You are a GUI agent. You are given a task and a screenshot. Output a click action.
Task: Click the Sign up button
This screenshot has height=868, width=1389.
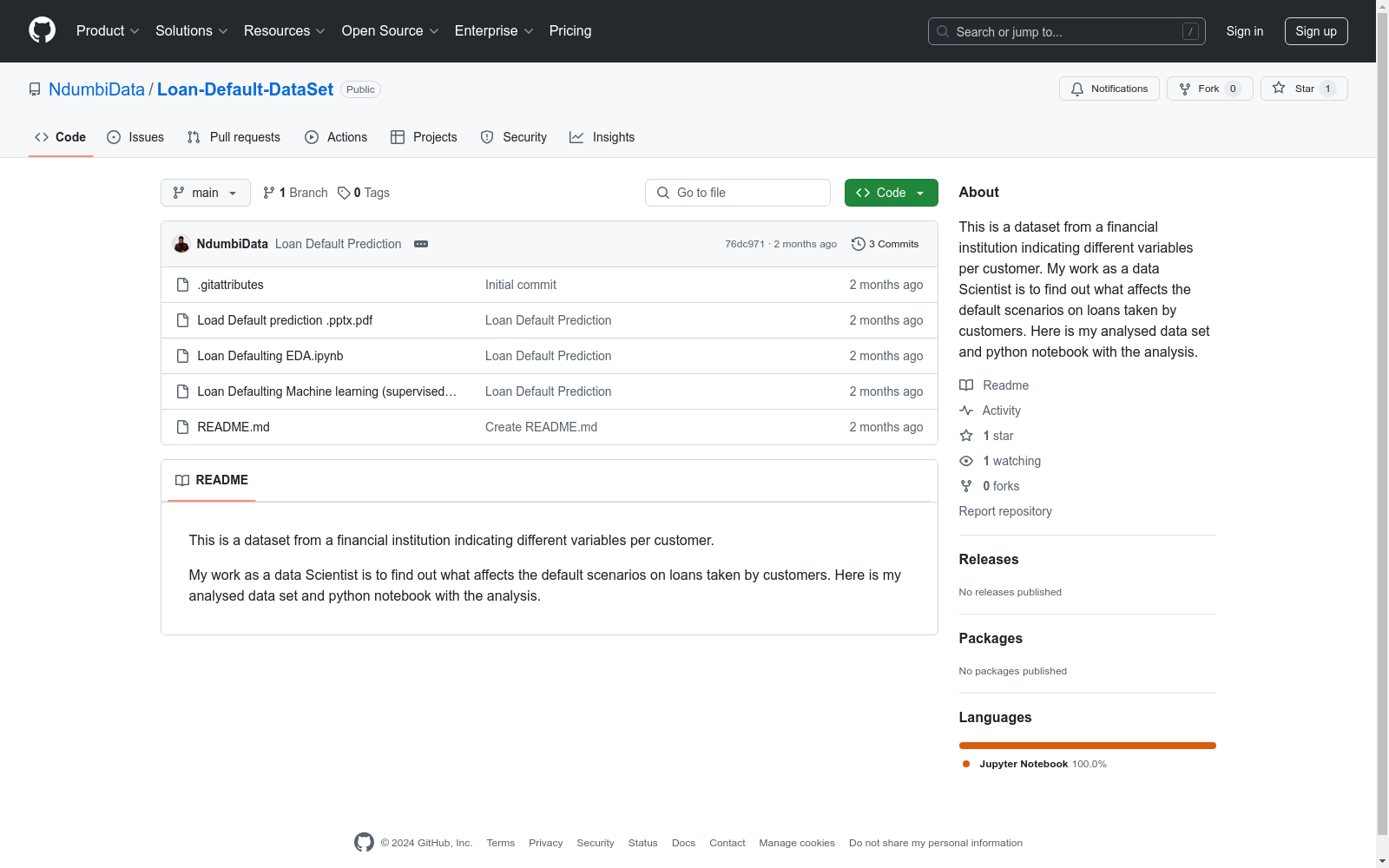click(1316, 31)
